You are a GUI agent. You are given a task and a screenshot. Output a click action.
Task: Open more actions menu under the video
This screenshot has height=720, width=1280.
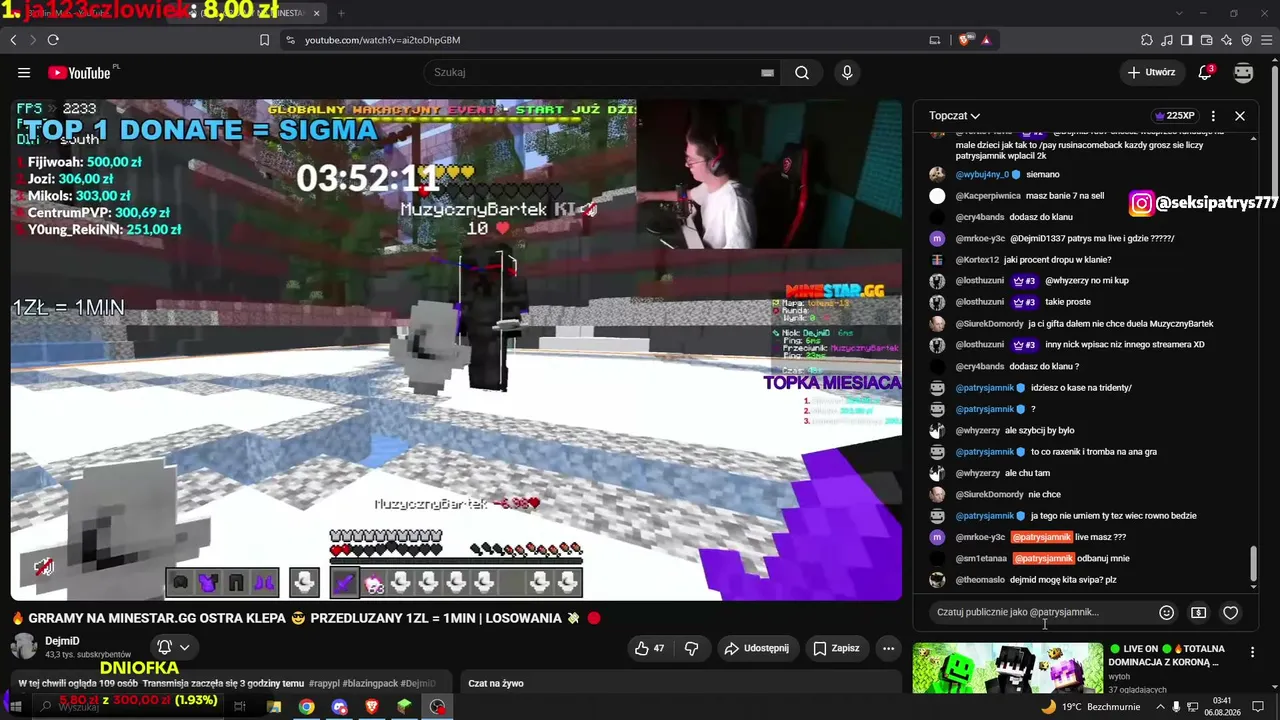pos(888,648)
